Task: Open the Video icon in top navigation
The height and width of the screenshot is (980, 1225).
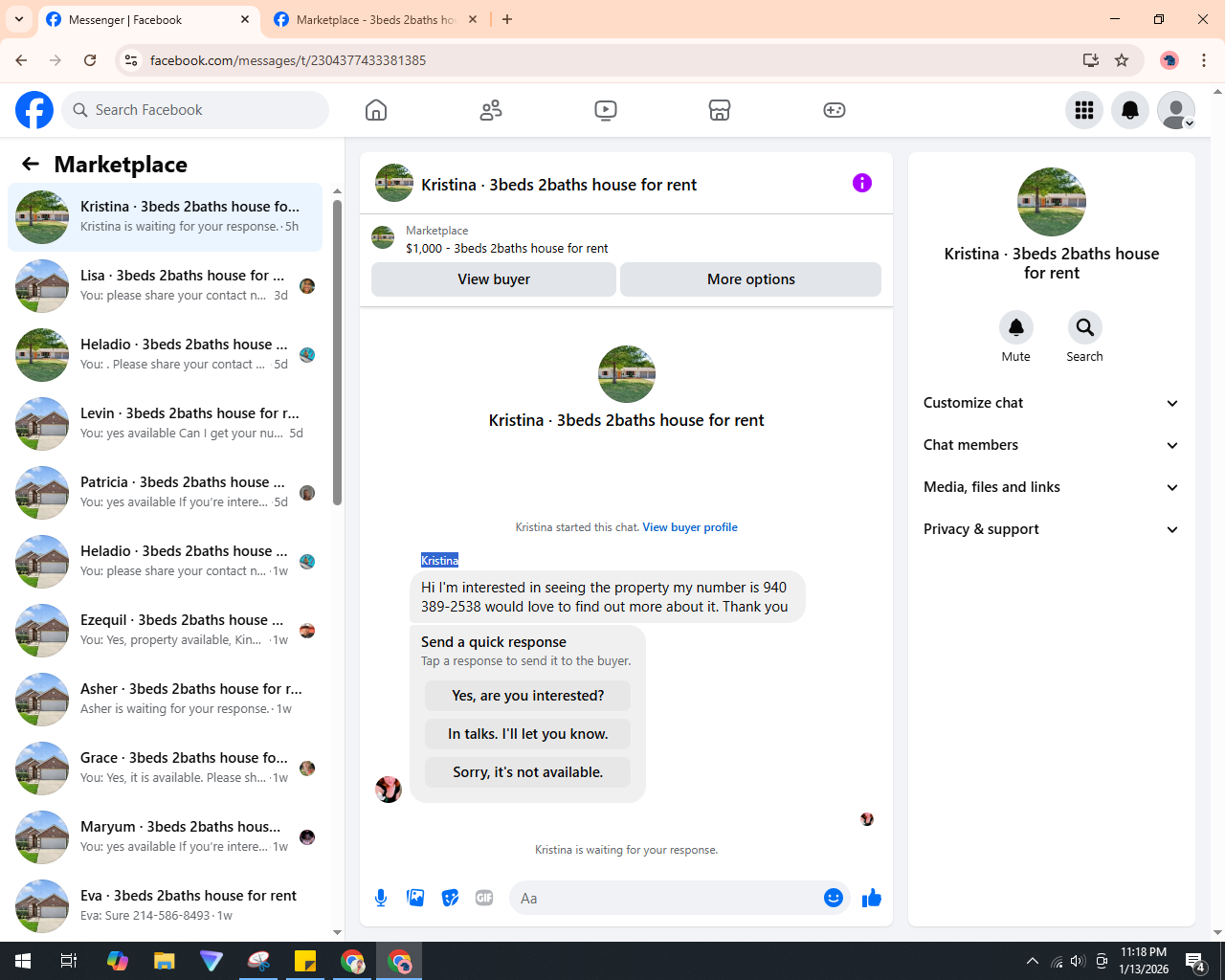Action: pyautogui.click(x=605, y=110)
